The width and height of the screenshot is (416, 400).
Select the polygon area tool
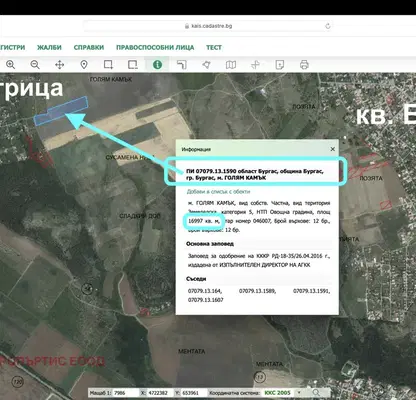click(x=206, y=64)
